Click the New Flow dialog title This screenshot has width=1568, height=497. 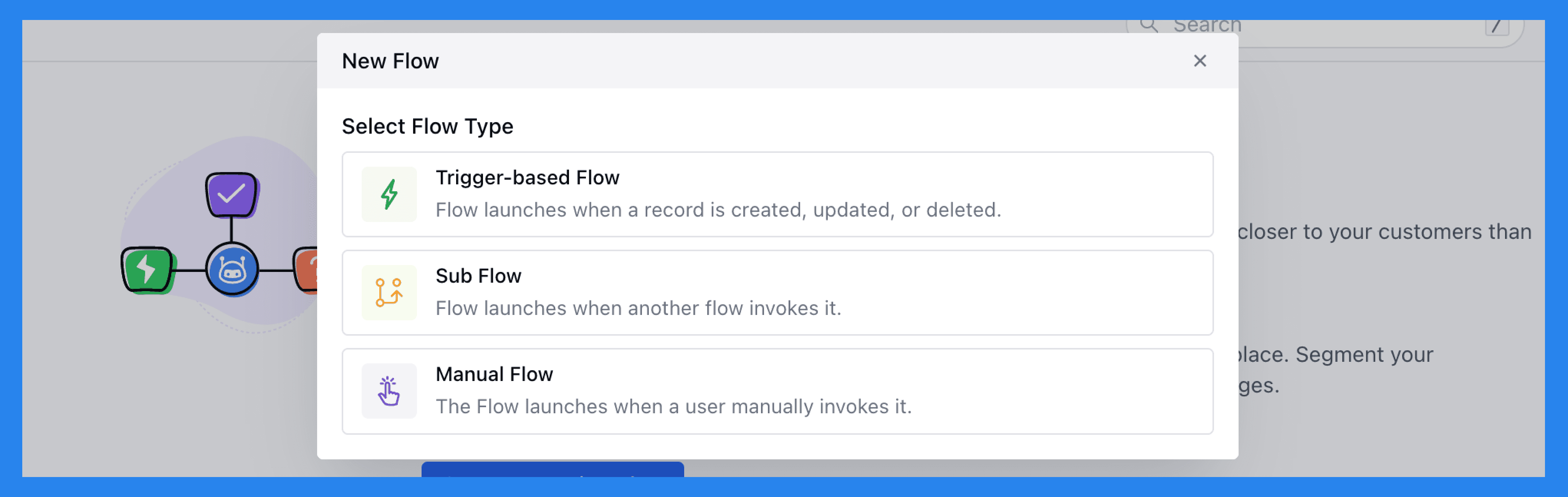[391, 60]
